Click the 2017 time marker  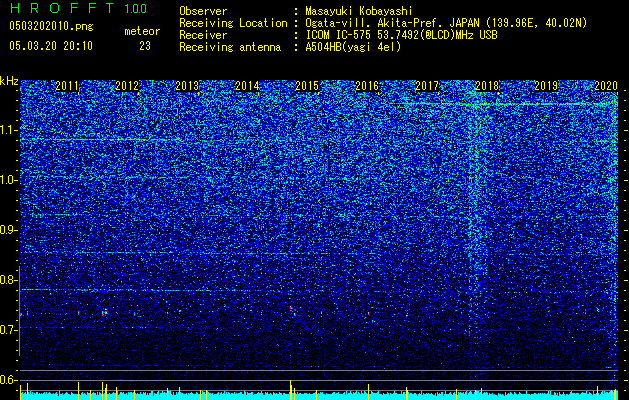coord(427,86)
